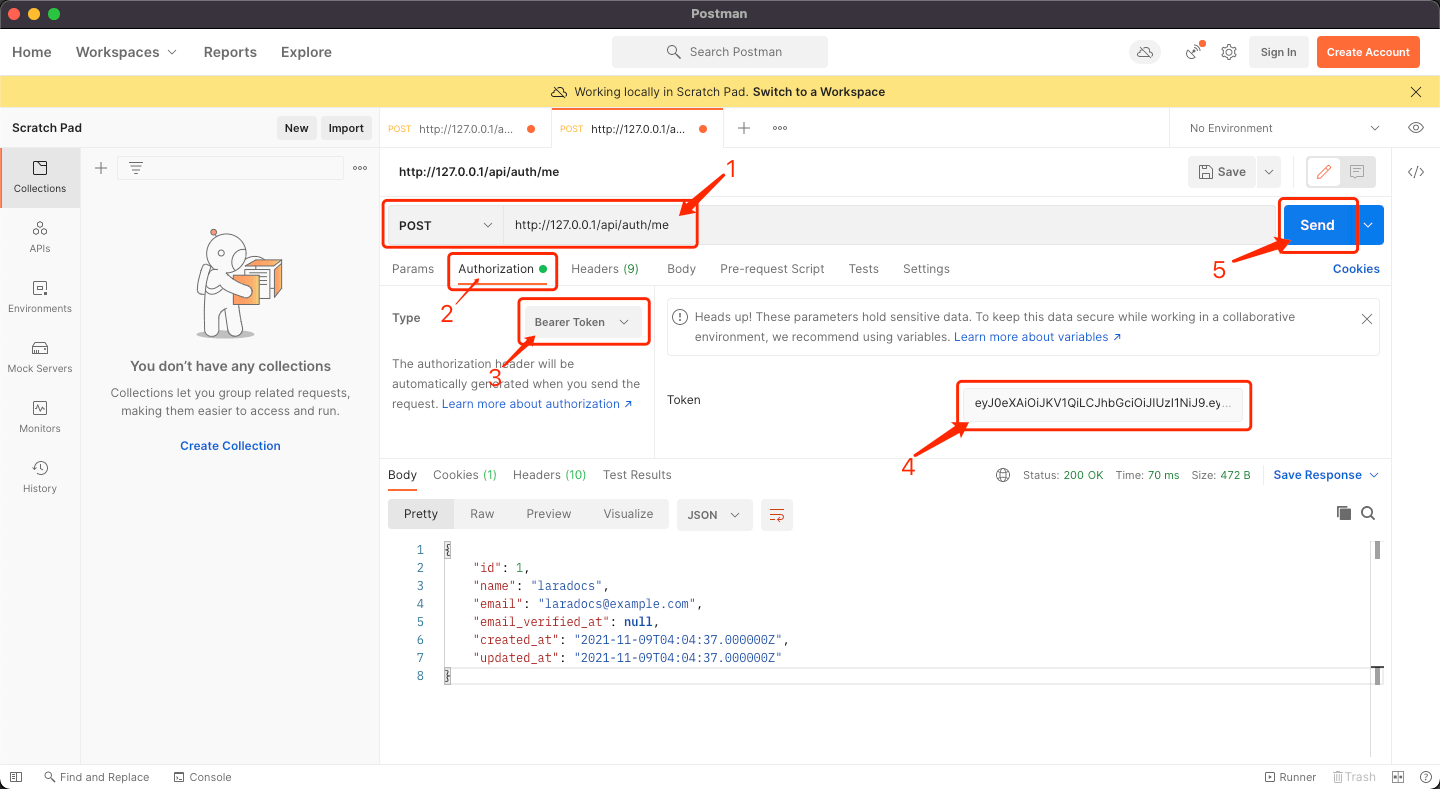Viewport: 1440px width, 789px height.
Task: Select the response Cookies (1) tab
Action: click(x=465, y=475)
